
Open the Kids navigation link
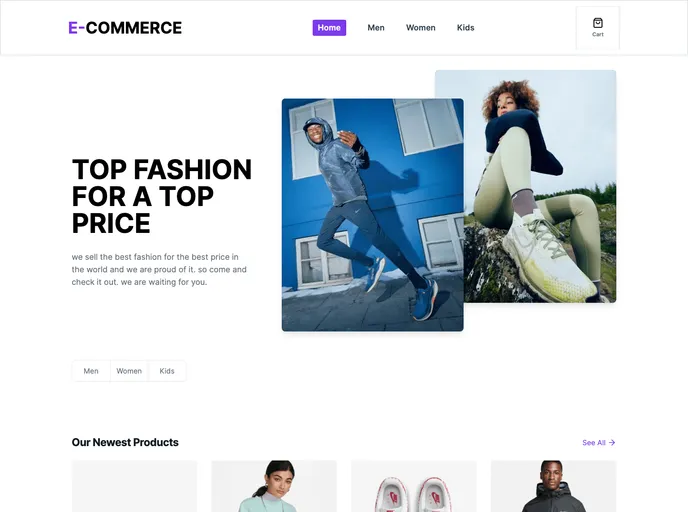point(466,28)
